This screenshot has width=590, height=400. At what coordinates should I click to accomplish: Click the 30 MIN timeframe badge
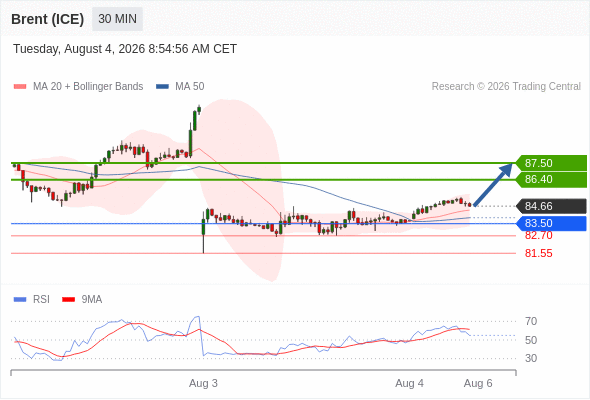[117, 19]
